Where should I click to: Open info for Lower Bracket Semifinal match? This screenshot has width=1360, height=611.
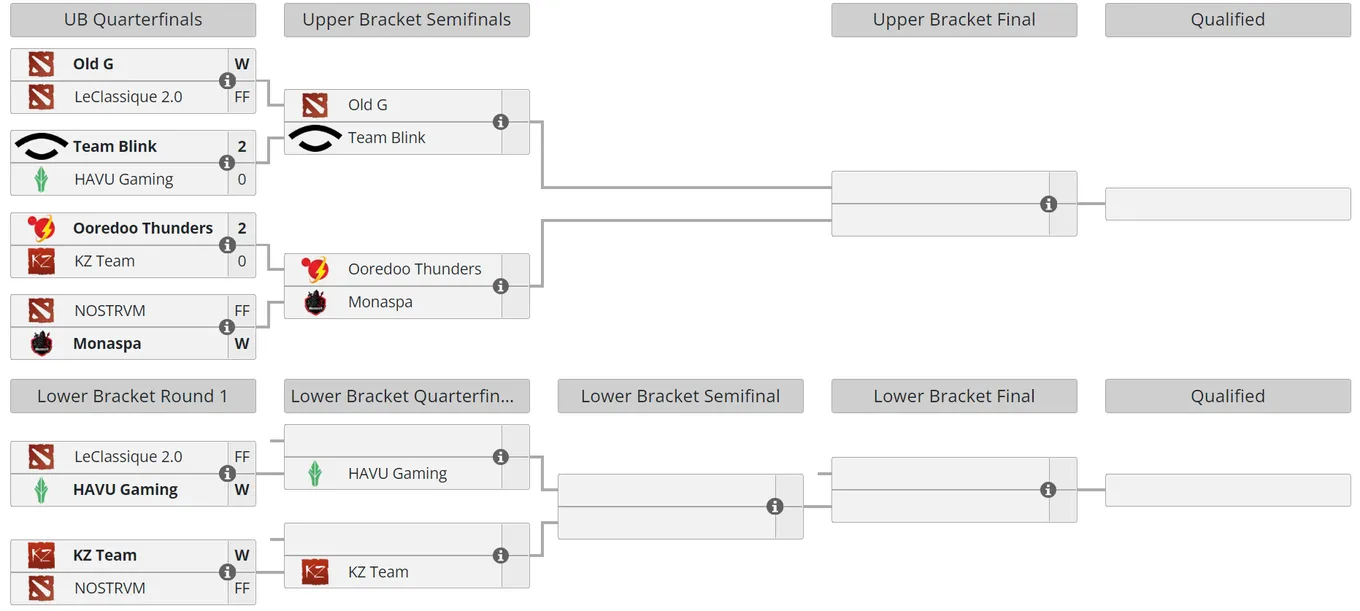click(x=775, y=507)
